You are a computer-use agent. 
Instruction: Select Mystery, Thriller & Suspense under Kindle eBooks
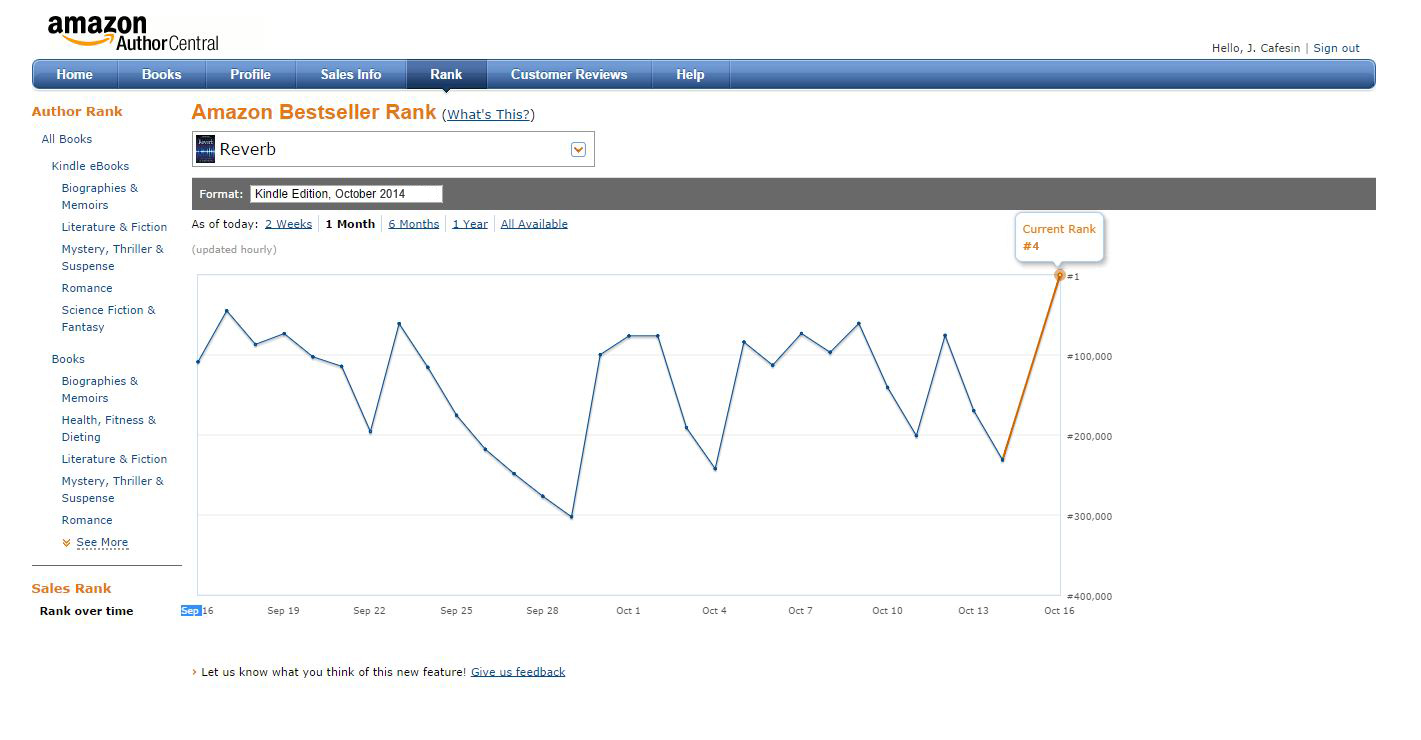click(112, 257)
